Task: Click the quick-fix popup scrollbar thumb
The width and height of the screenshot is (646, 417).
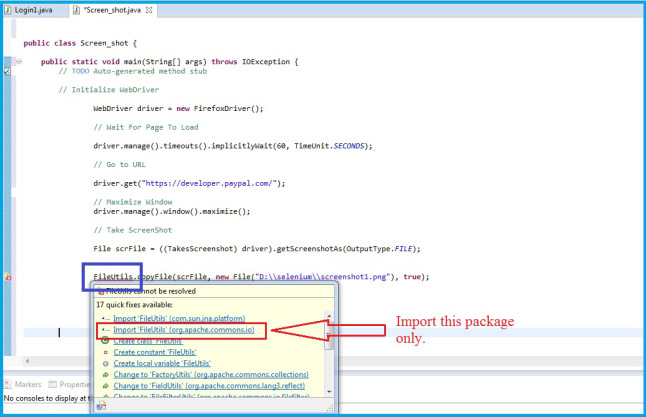Action: (329, 335)
